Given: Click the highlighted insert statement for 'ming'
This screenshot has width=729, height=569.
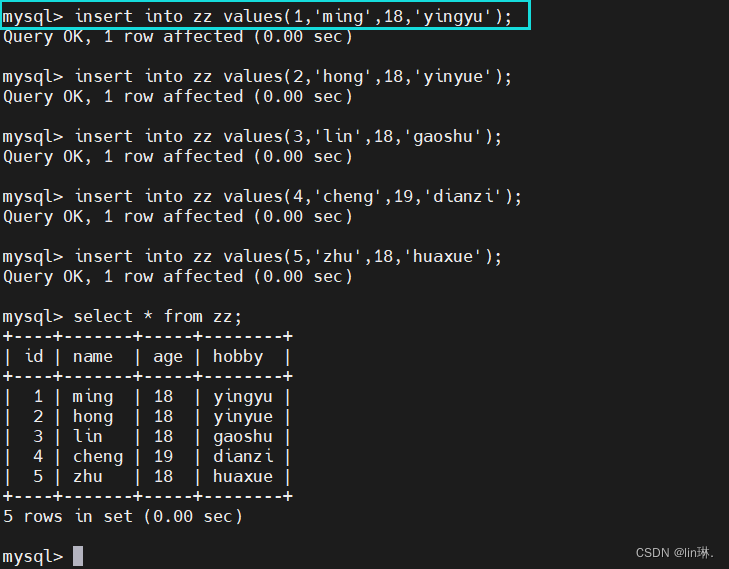Looking at the screenshot, I should click(x=264, y=16).
